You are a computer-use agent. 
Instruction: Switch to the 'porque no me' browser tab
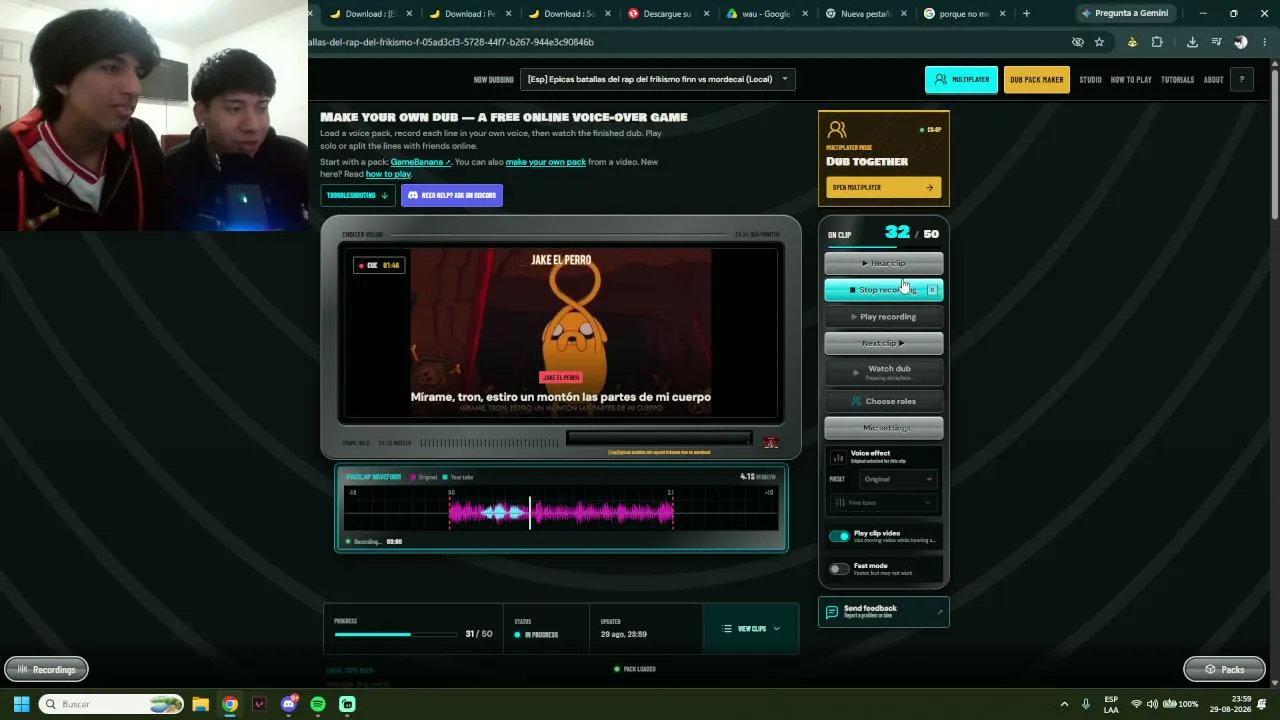click(965, 14)
